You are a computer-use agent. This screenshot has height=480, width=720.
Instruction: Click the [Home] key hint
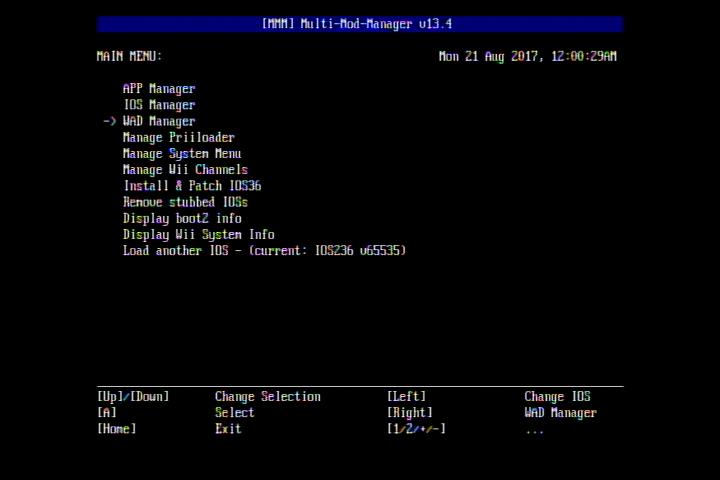coord(117,429)
